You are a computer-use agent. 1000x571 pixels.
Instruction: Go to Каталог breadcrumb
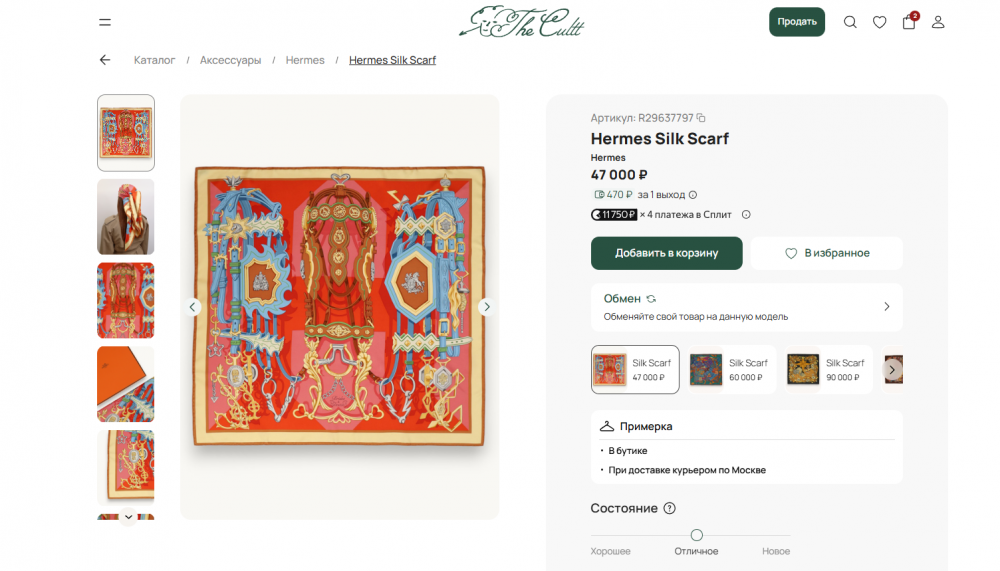click(x=154, y=60)
